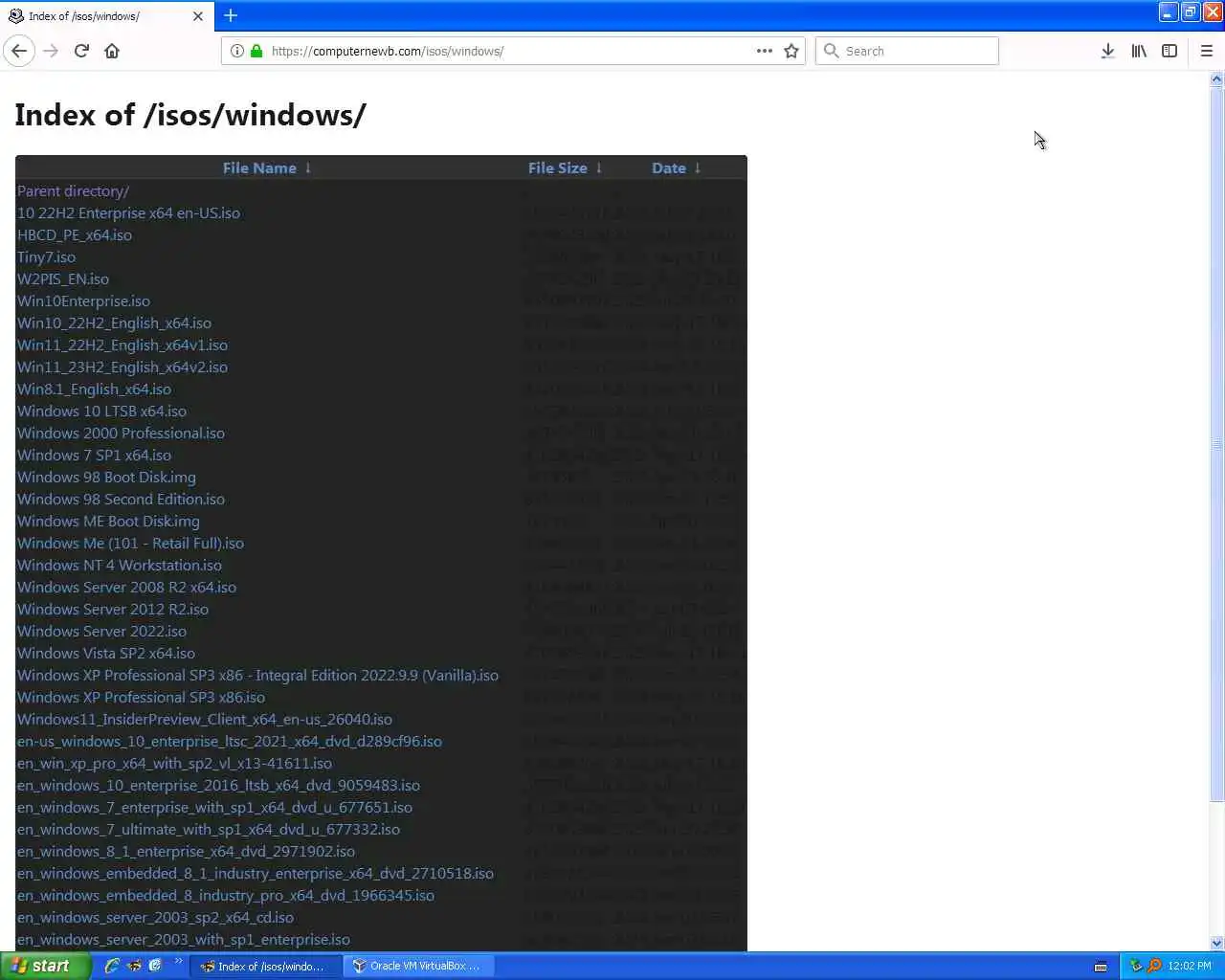The width and height of the screenshot is (1225, 980).
Task: Open the Firefox hamburger menu
Action: tap(1207, 51)
